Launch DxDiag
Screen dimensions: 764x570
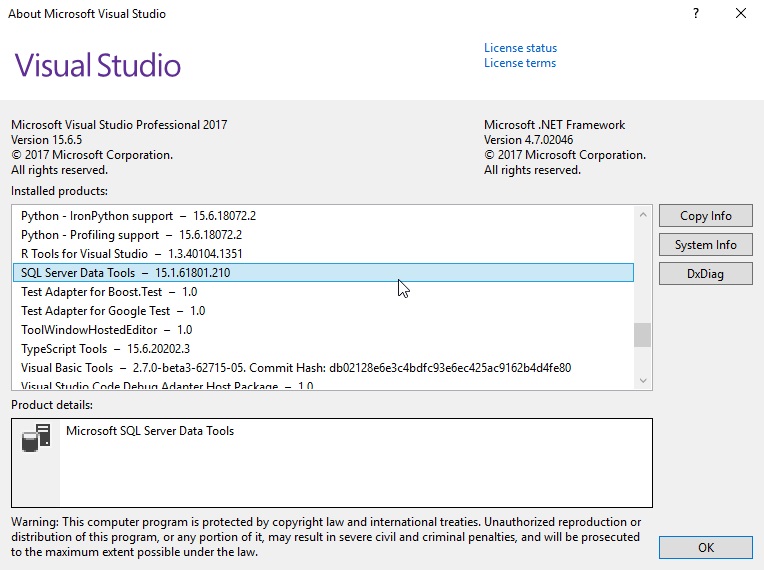[706, 274]
